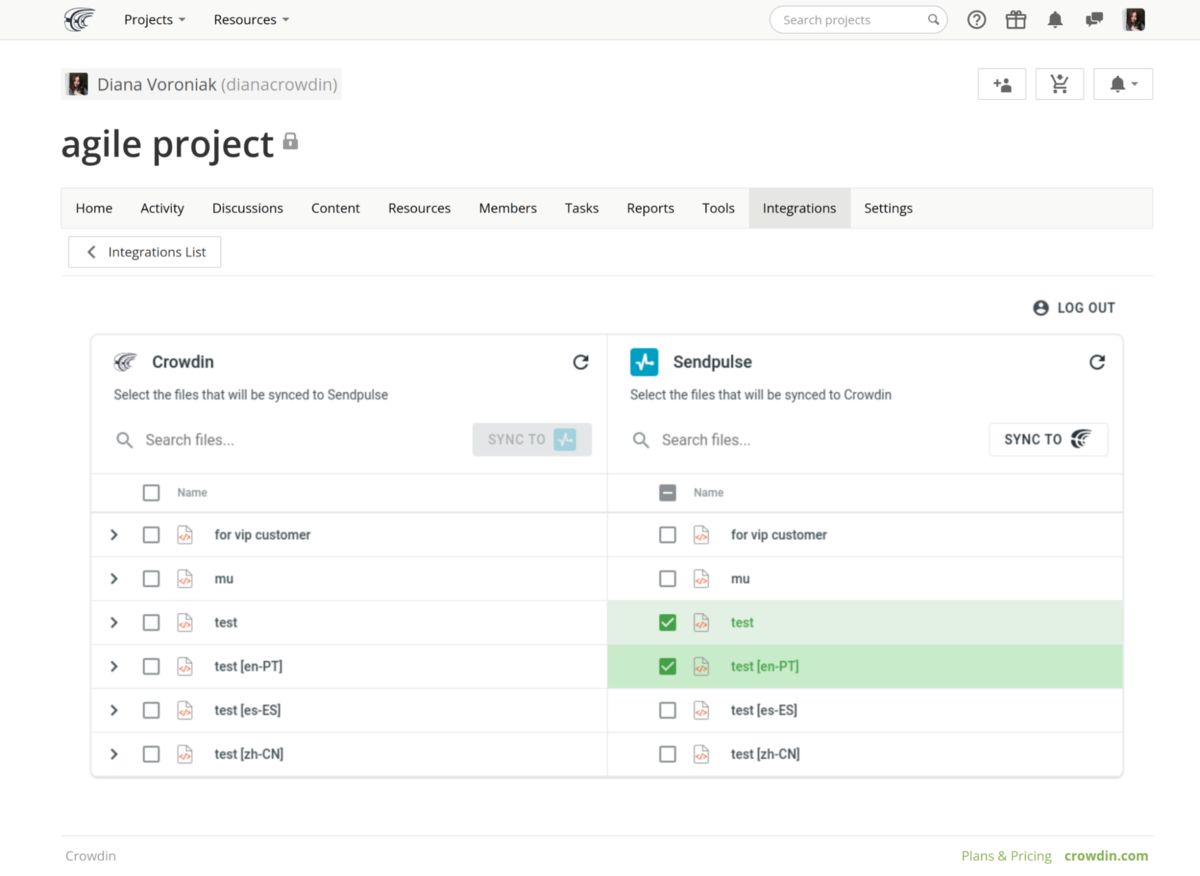Open the Activity tab
The width and height of the screenshot is (1200, 876).
click(x=162, y=208)
